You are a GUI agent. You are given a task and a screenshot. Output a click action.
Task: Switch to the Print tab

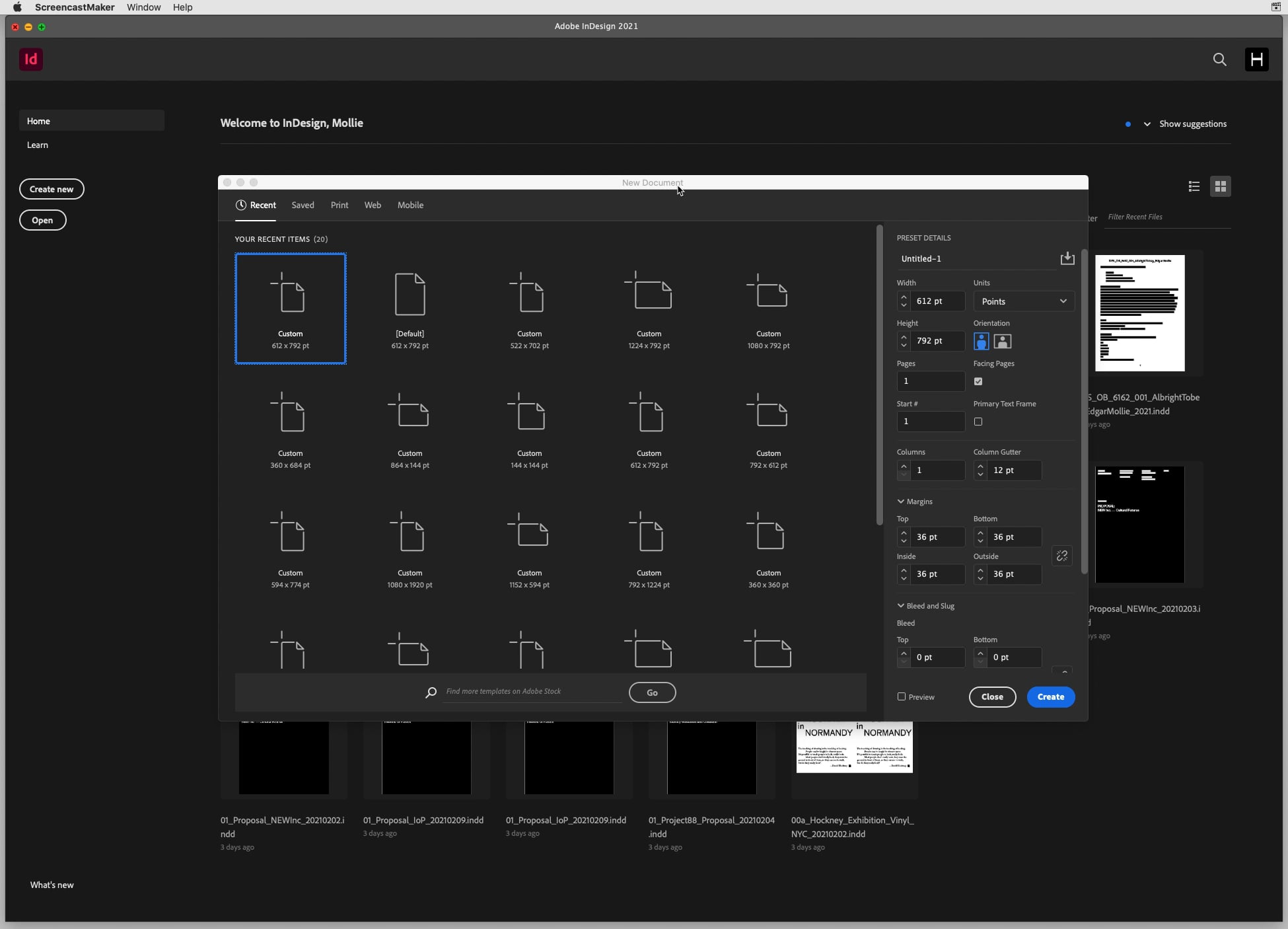click(339, 205)
